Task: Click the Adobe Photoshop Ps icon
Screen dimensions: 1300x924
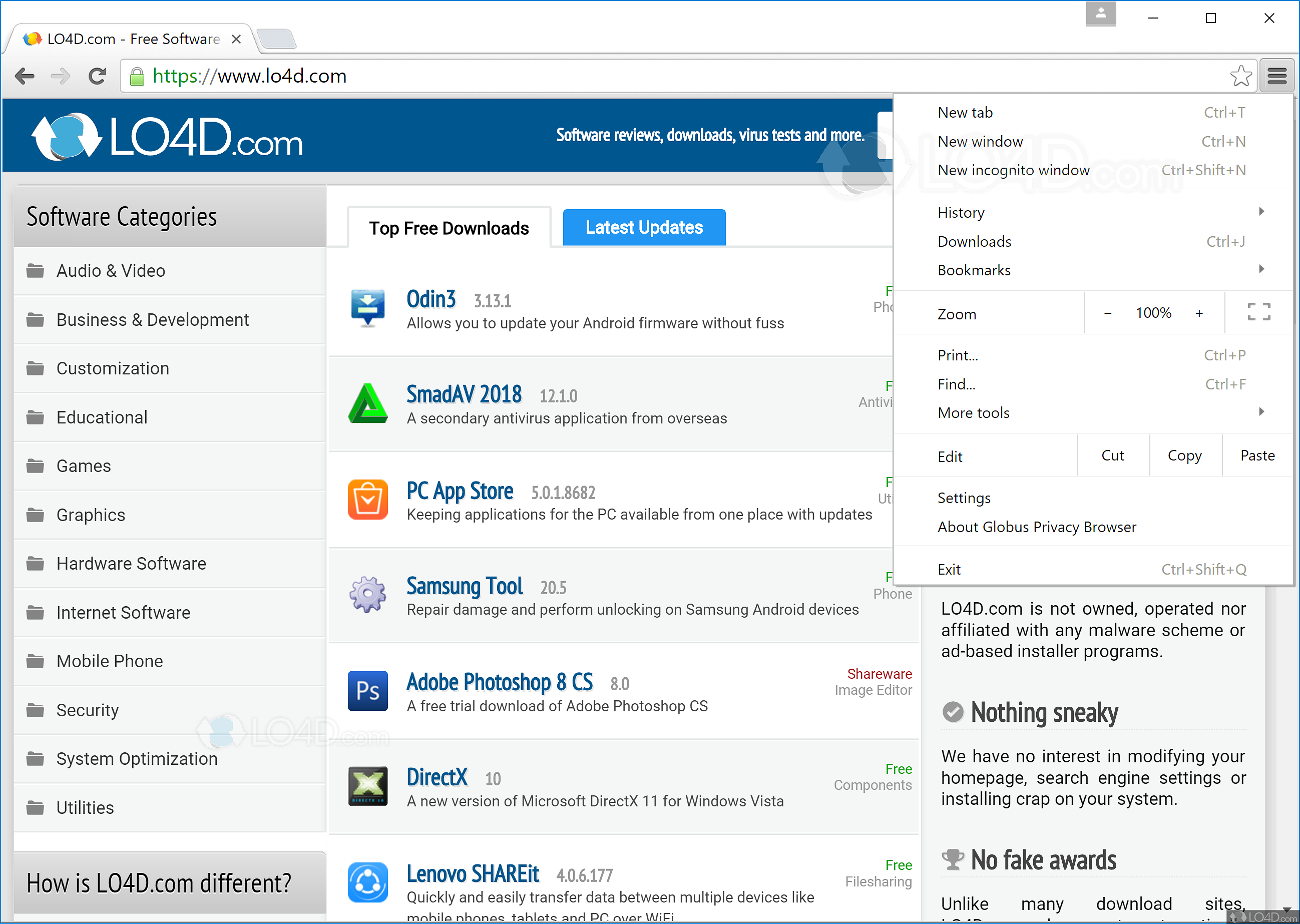Action: point(367,691)
